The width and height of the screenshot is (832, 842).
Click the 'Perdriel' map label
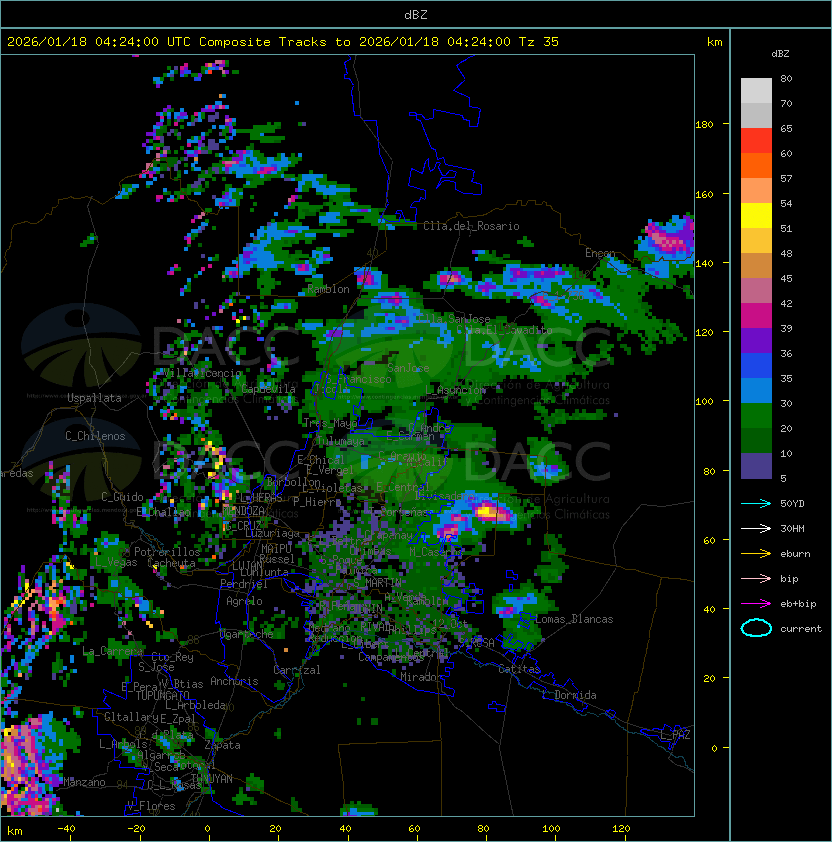pos(244,584)
